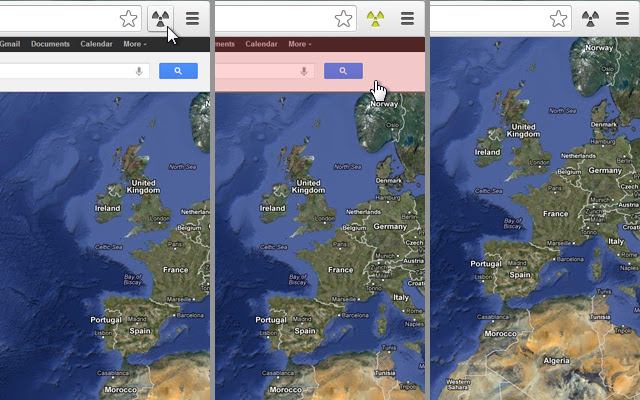Viewport: 640px width, 400px height.
Task: Expand the More dropdown in black bar
Action: (135, 44)
